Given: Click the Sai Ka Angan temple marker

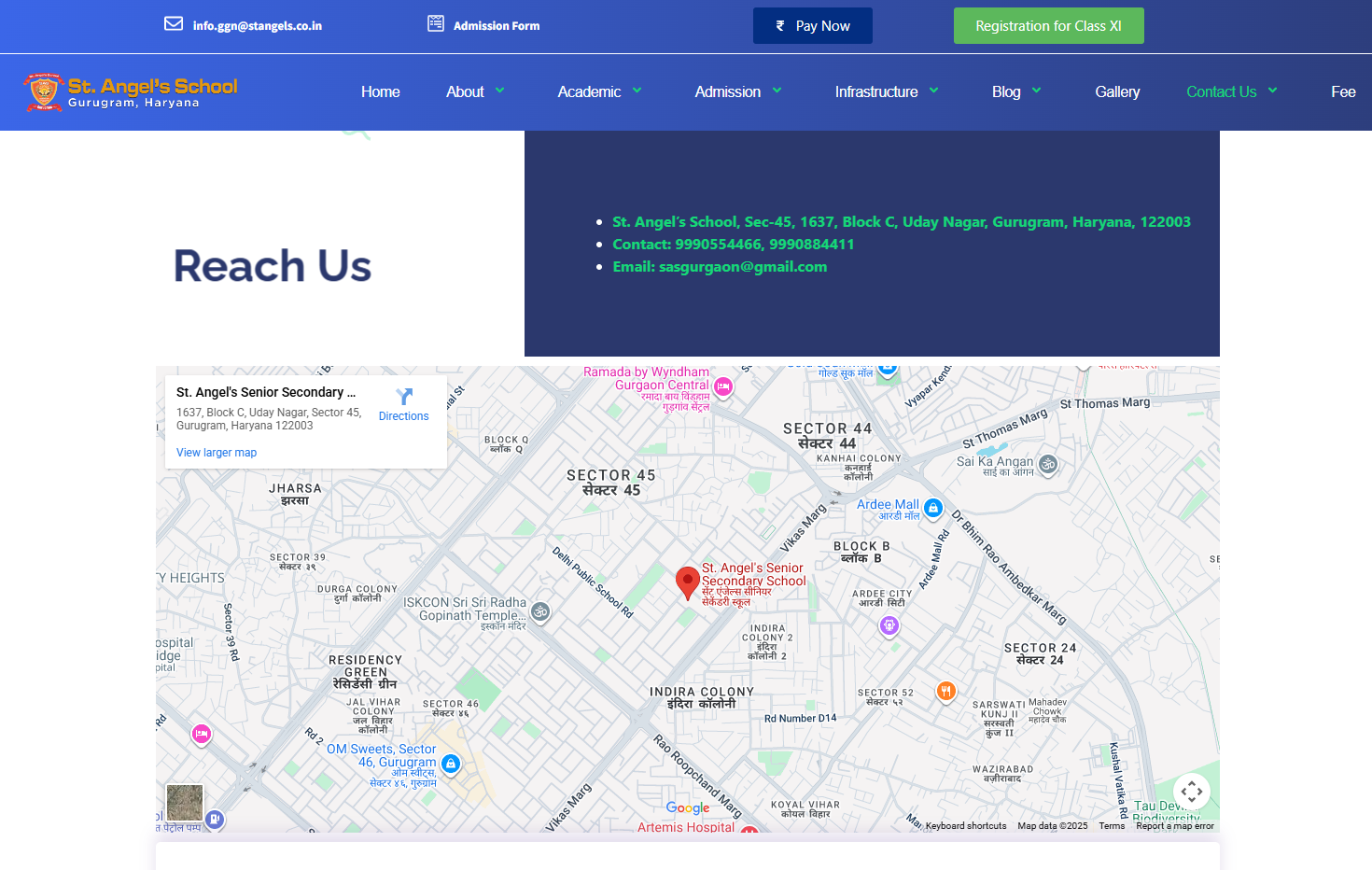Looking at the screenshot, I should 1047,465.
